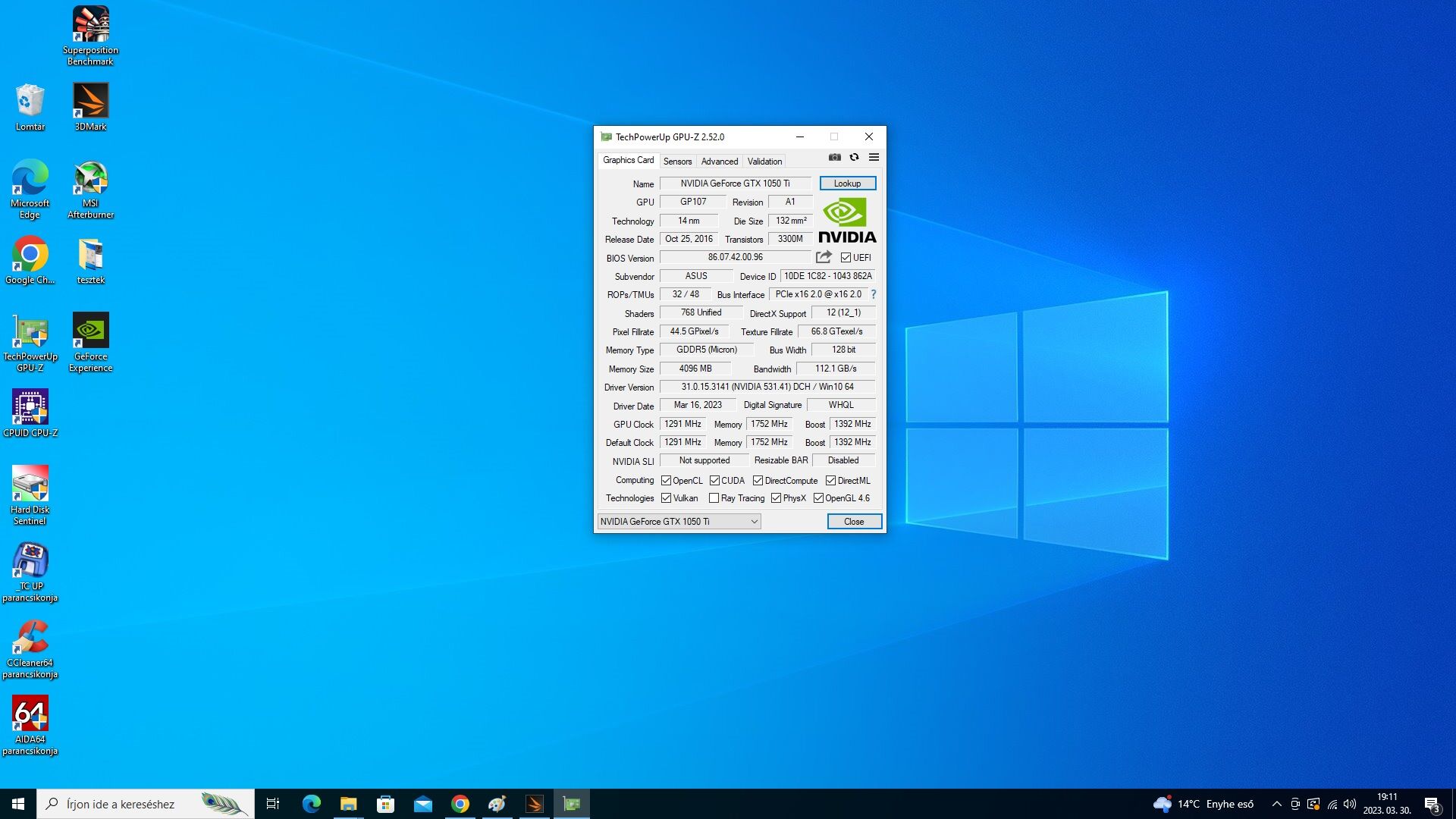This screenshot has height=819, width=1456.
Task: Click the GPU-Z screenshot camera icon
Action: [x=834, y=157]
